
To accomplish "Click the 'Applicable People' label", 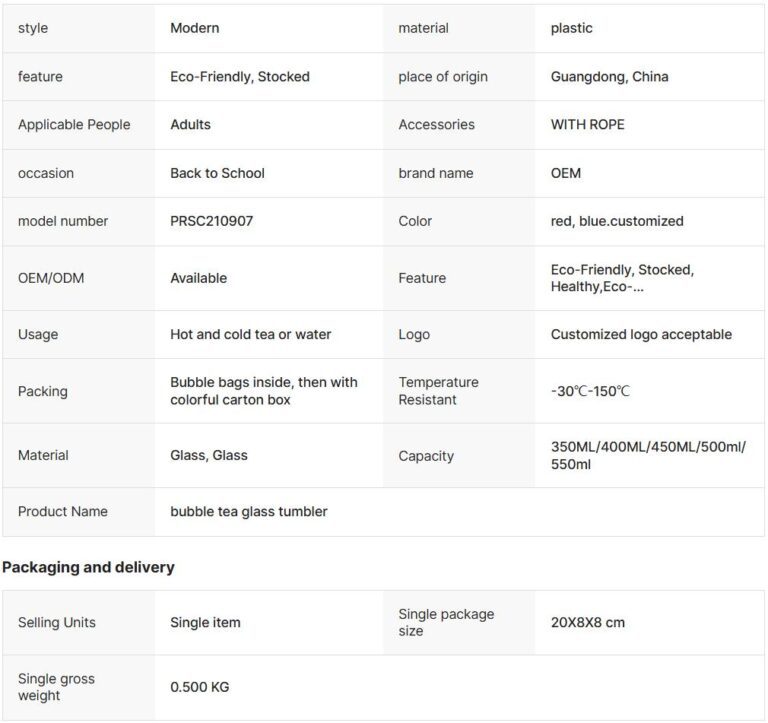I will [x=74, y=124].
